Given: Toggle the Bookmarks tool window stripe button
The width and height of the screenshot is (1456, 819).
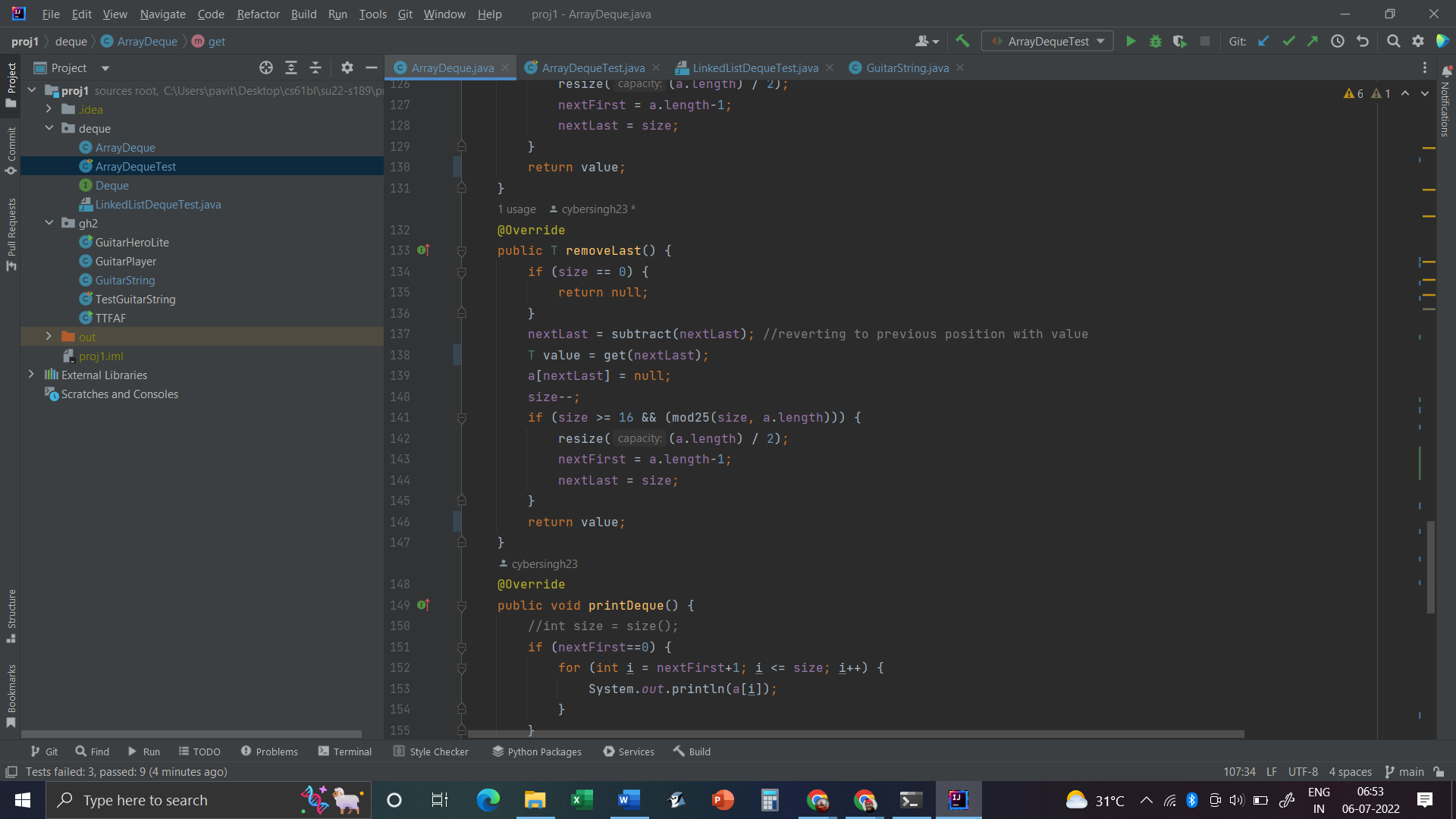Looking at the screenshot, I should click(x=11, y=694).
